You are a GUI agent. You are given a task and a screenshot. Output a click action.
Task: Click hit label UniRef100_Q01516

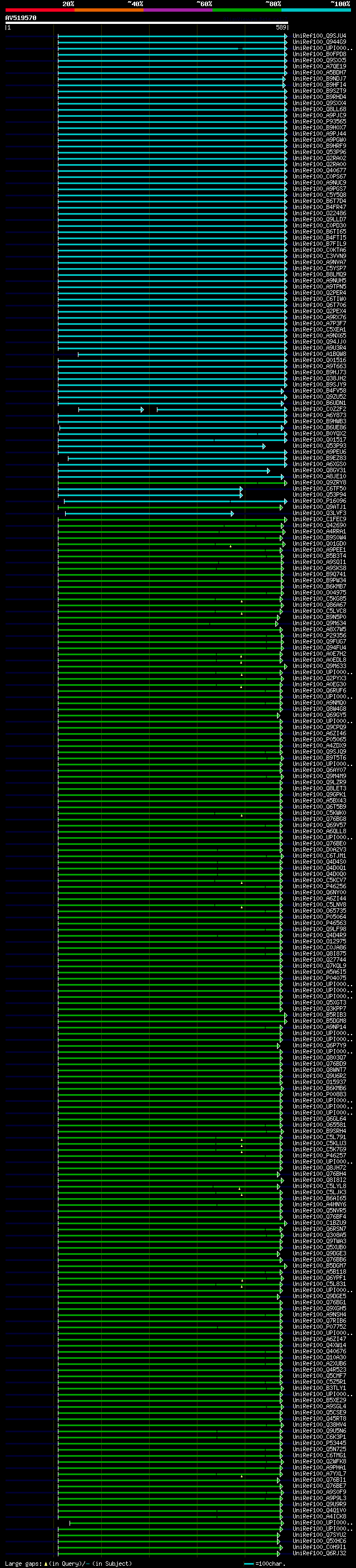coord(319,360)
